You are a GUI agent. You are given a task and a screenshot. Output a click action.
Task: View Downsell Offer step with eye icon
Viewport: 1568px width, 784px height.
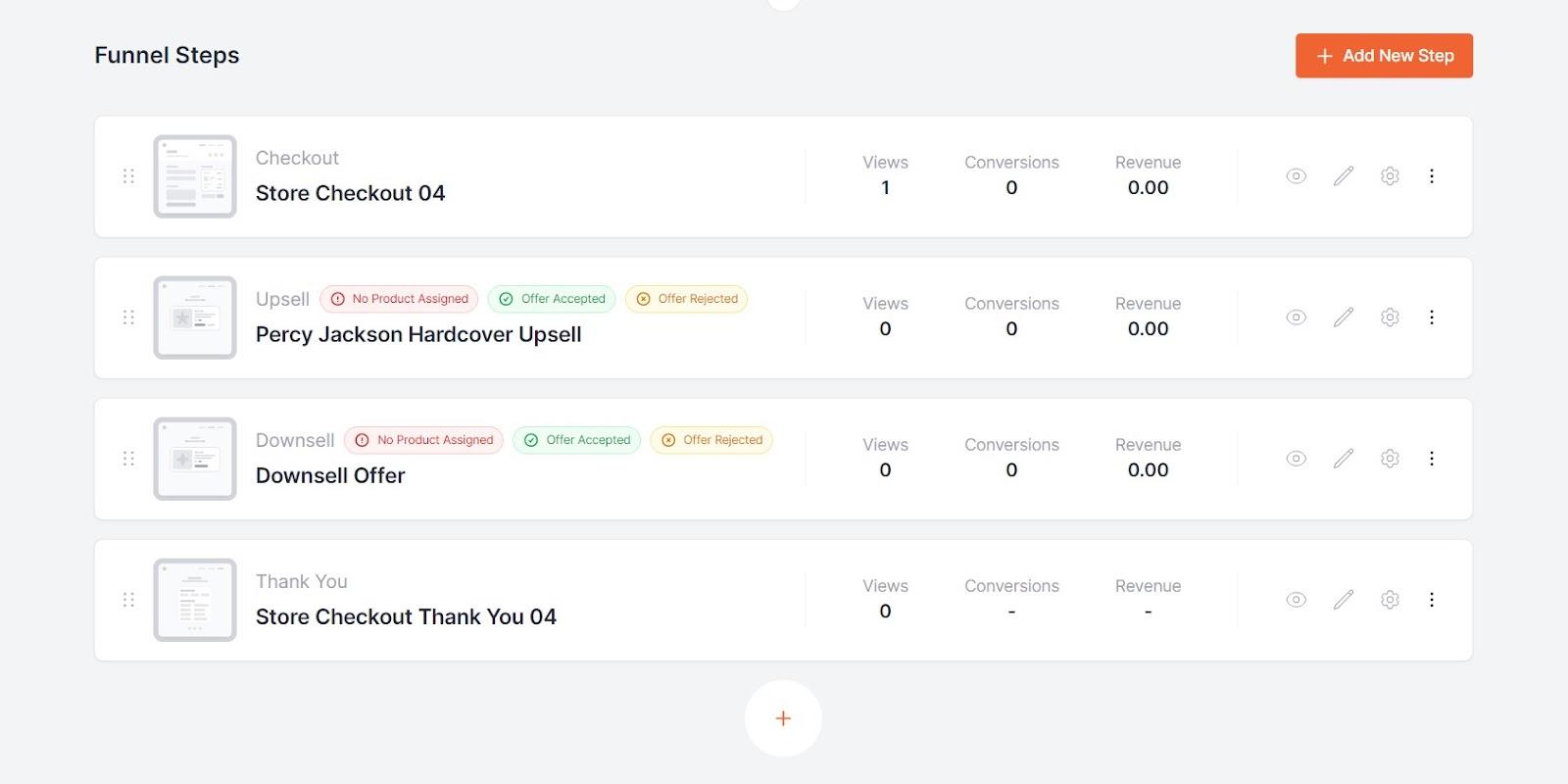point(1296,459)
